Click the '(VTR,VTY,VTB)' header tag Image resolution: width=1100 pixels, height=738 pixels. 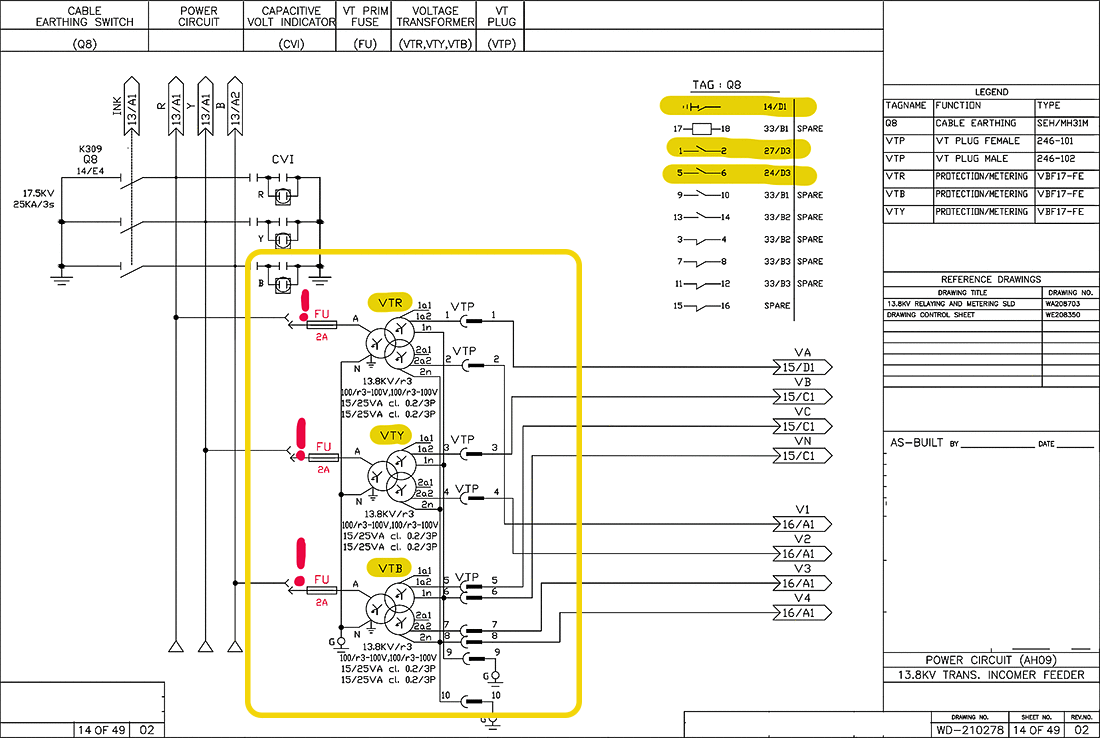point(435,43)
